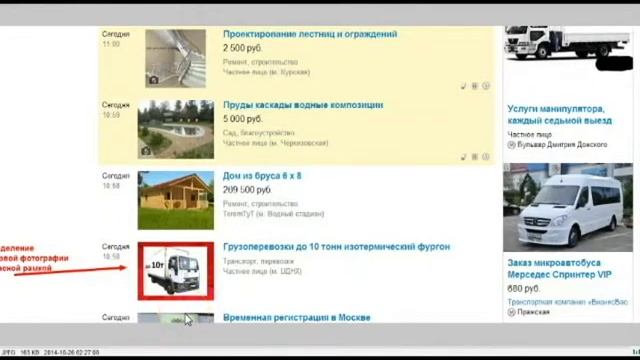Click the round icon in the Пруды каскады row
Screen dimensions: 640x360
click(486, 157)
